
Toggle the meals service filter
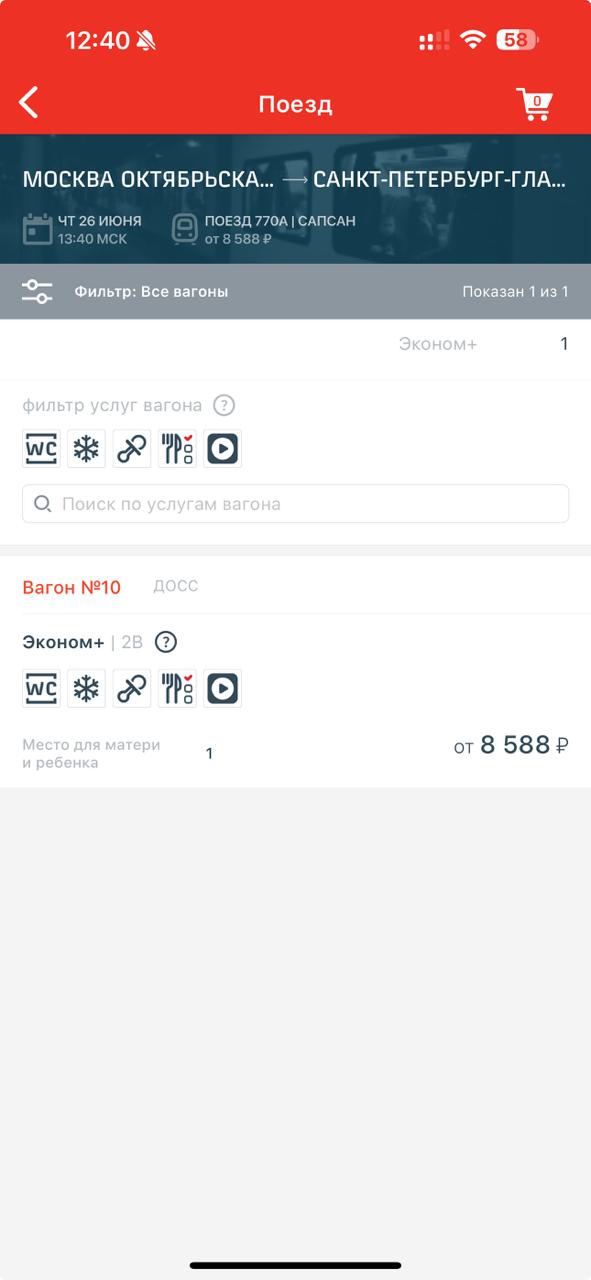pos(177,449)
